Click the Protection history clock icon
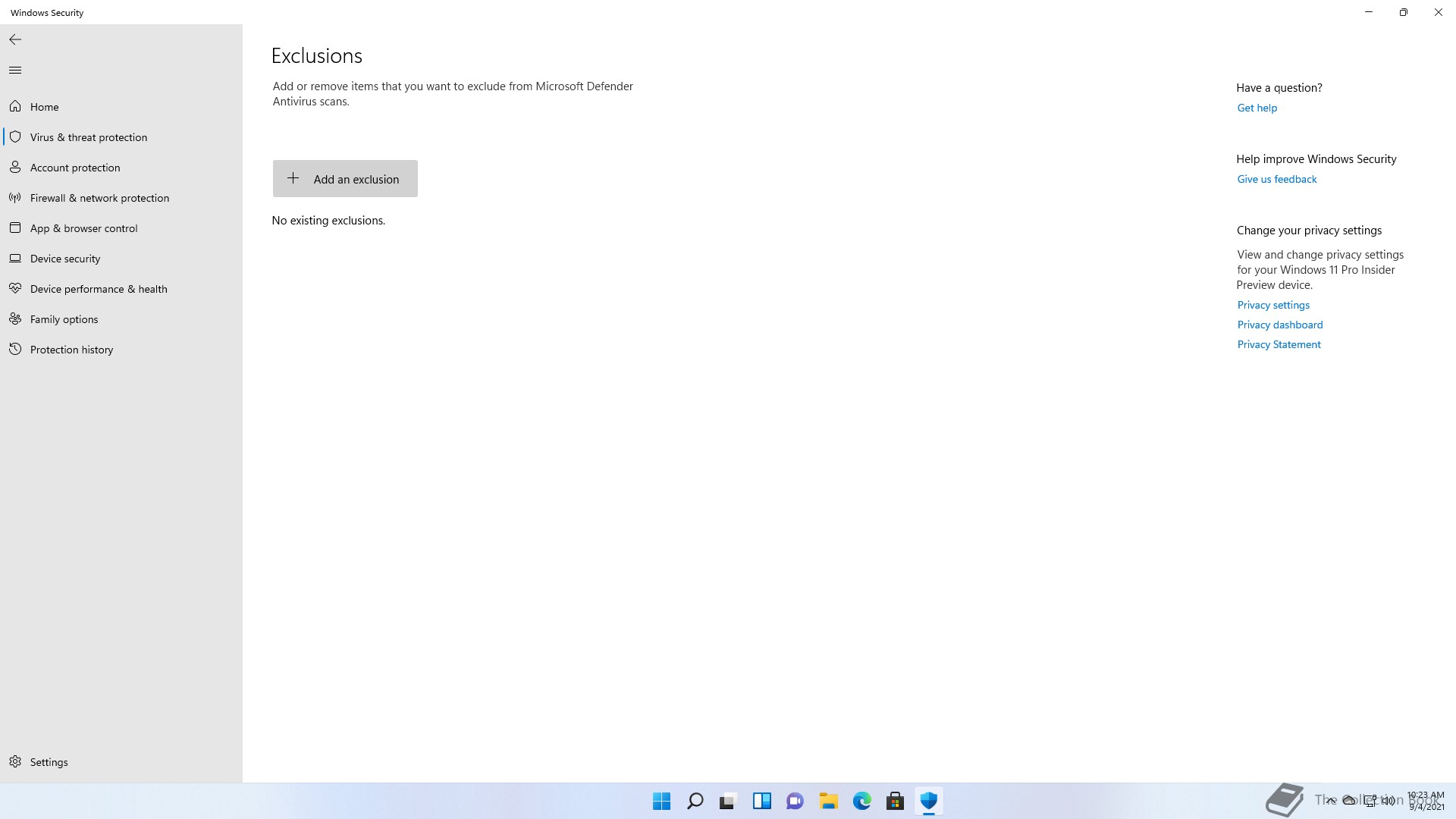1456x819 pixels. [x=15, y=349]
